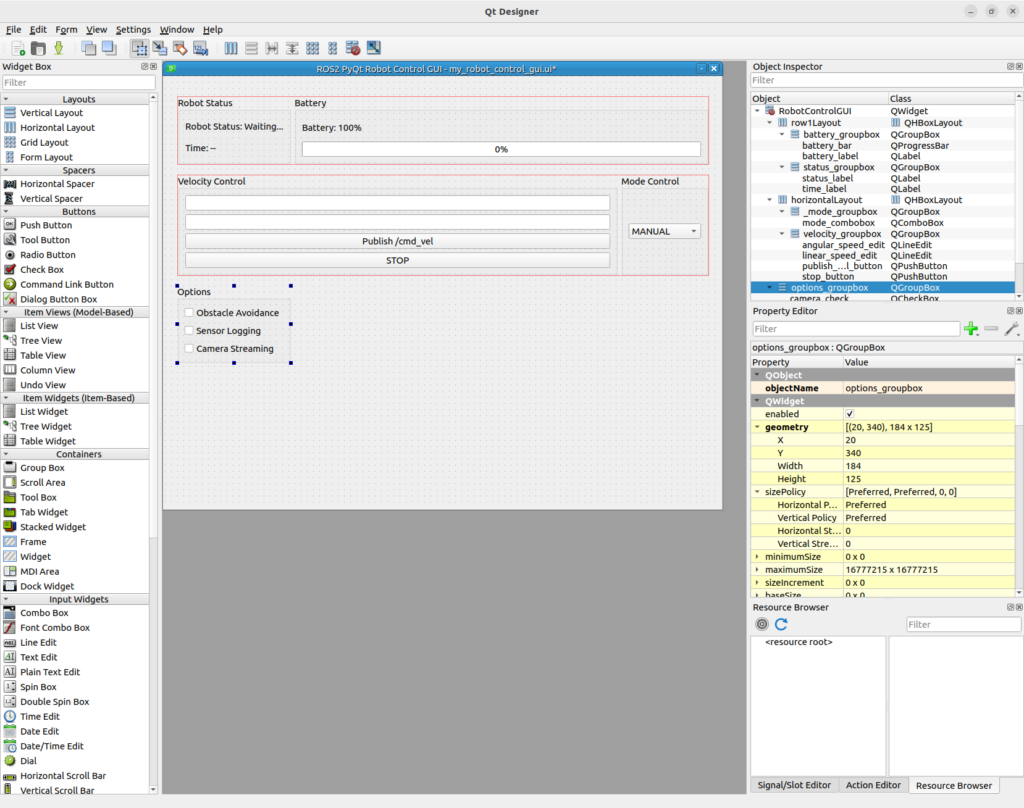Expand the sizeIncrement property row
Screen dimensions: 1024x808
click(758, 583)
